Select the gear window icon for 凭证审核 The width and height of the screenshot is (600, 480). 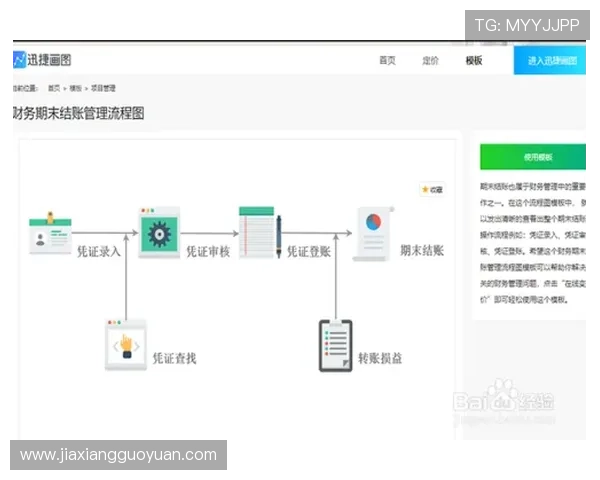159,233
